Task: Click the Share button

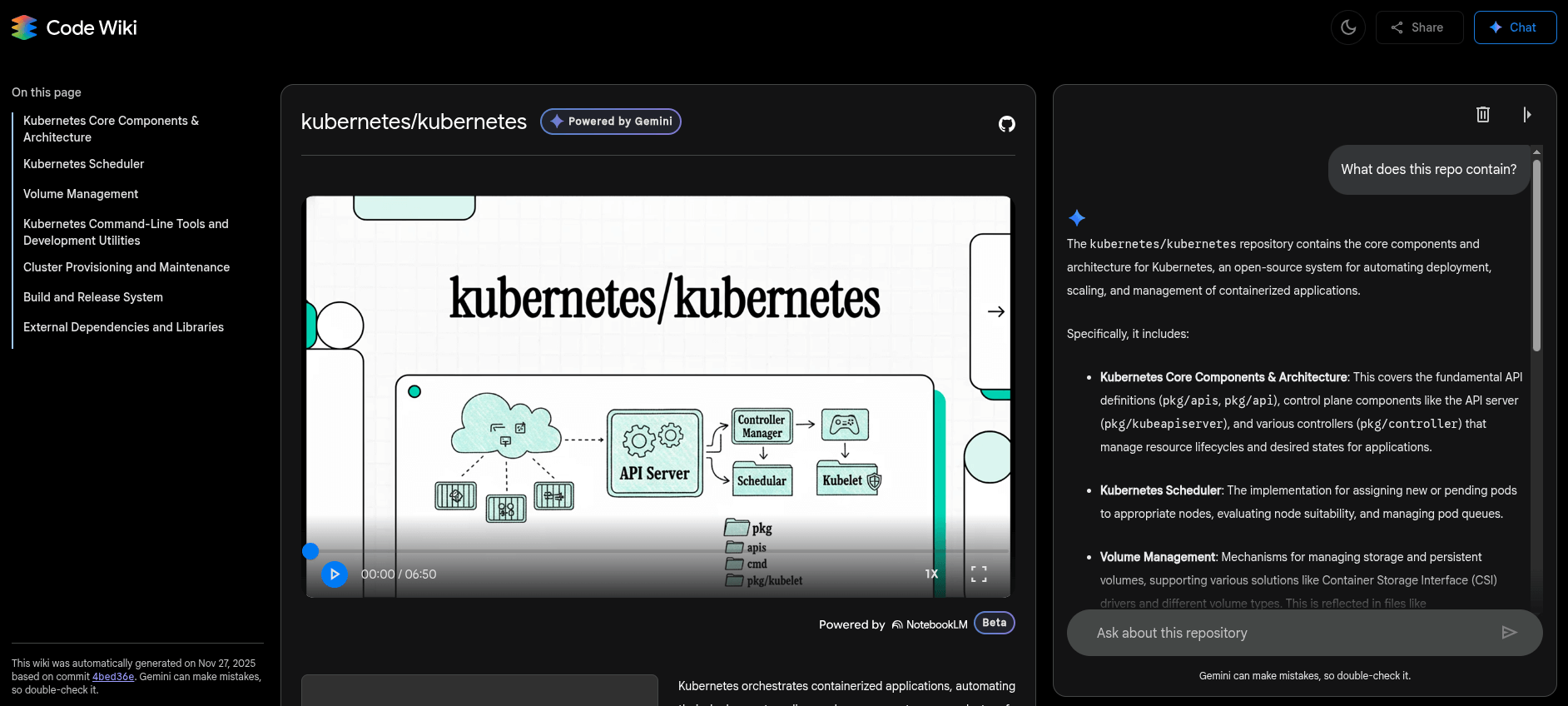Action: (x=1418, y=27)
